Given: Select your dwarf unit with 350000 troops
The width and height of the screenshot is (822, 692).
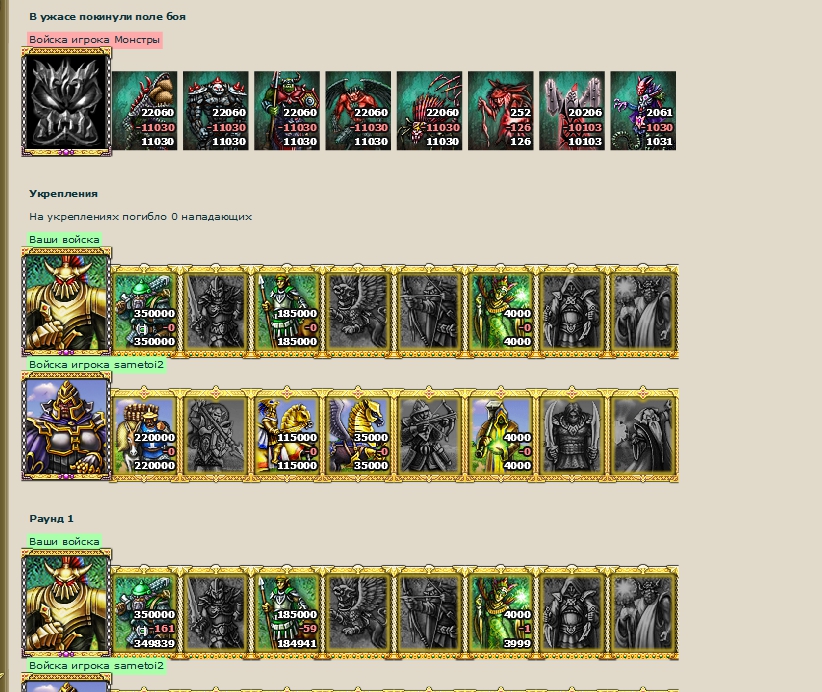Looking at the screenshot, I should coord(145,311).
